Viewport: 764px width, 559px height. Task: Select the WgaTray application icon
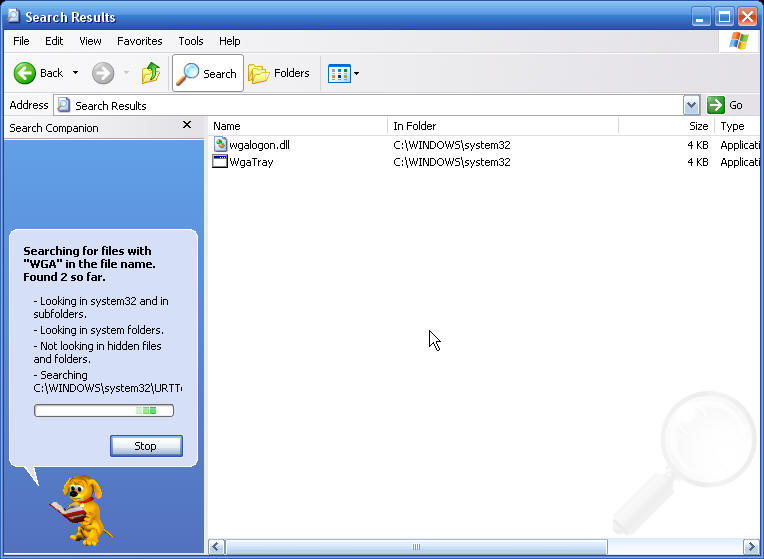pyautogui.click(x=220, y=161)
